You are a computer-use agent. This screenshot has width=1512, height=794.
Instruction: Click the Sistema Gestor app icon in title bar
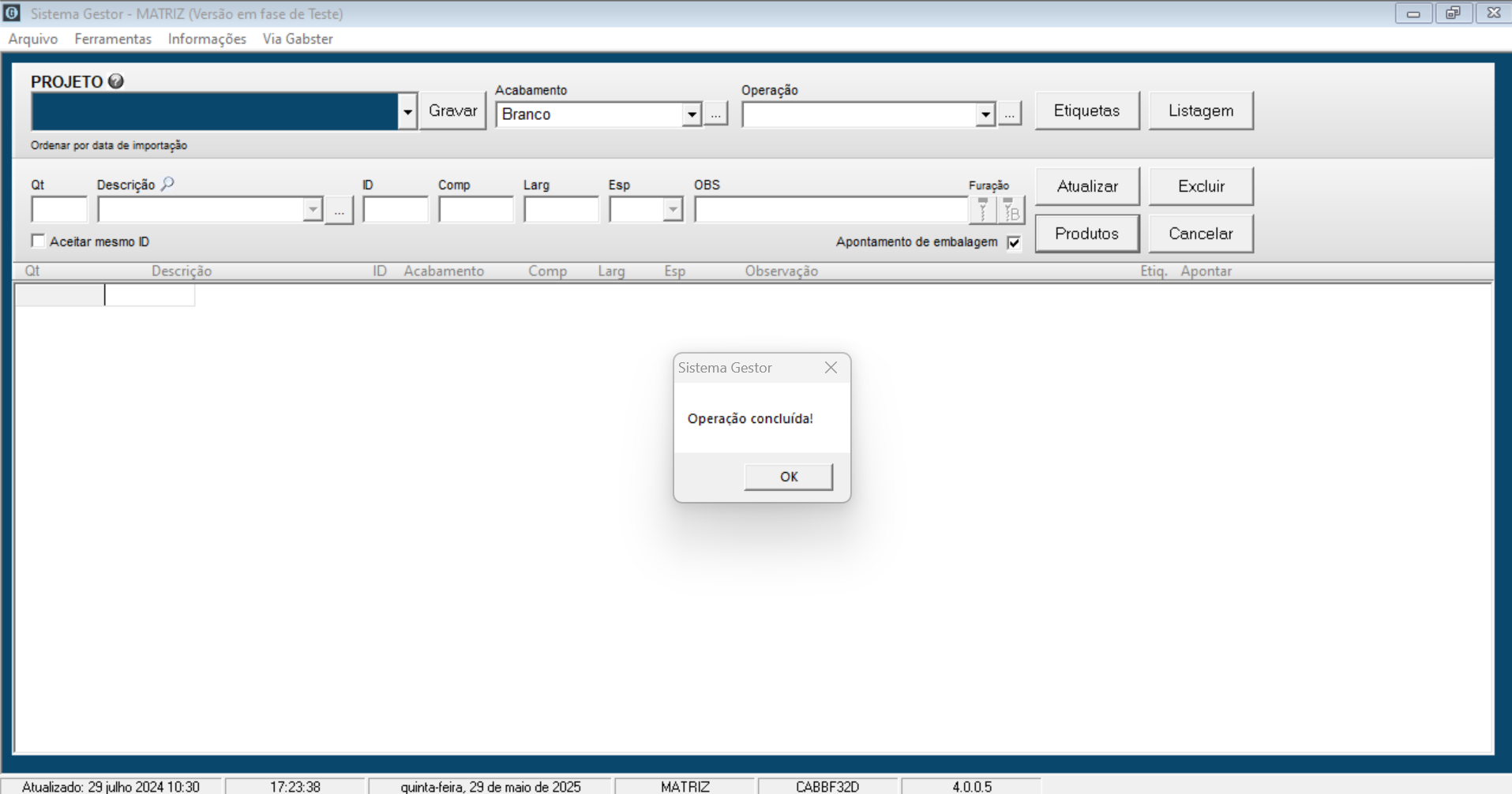(x=12, y=13)
